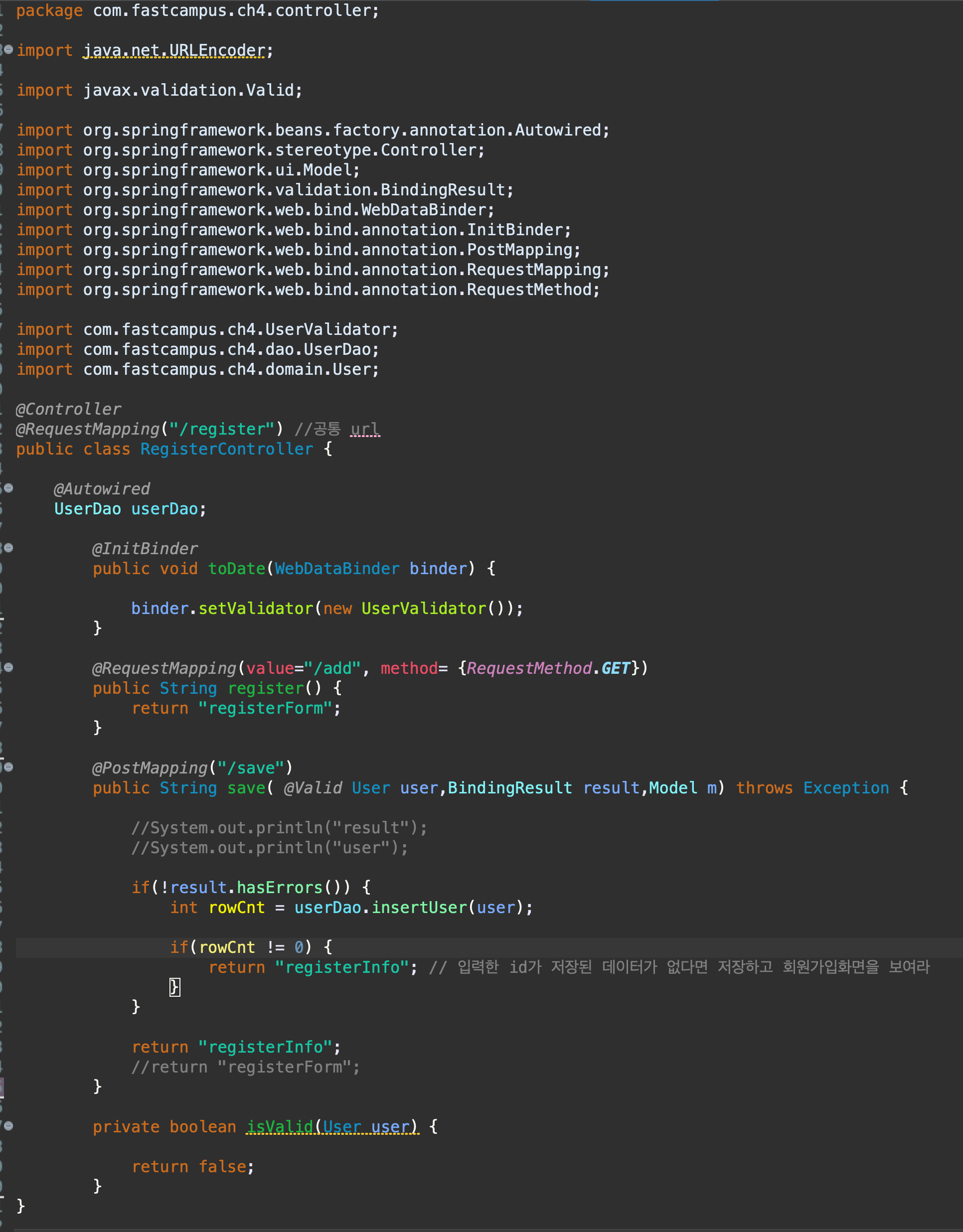The width and height of the screenshot is (963, 1232).
Task: Fold the @PostMapping save method
Action: 8,767
